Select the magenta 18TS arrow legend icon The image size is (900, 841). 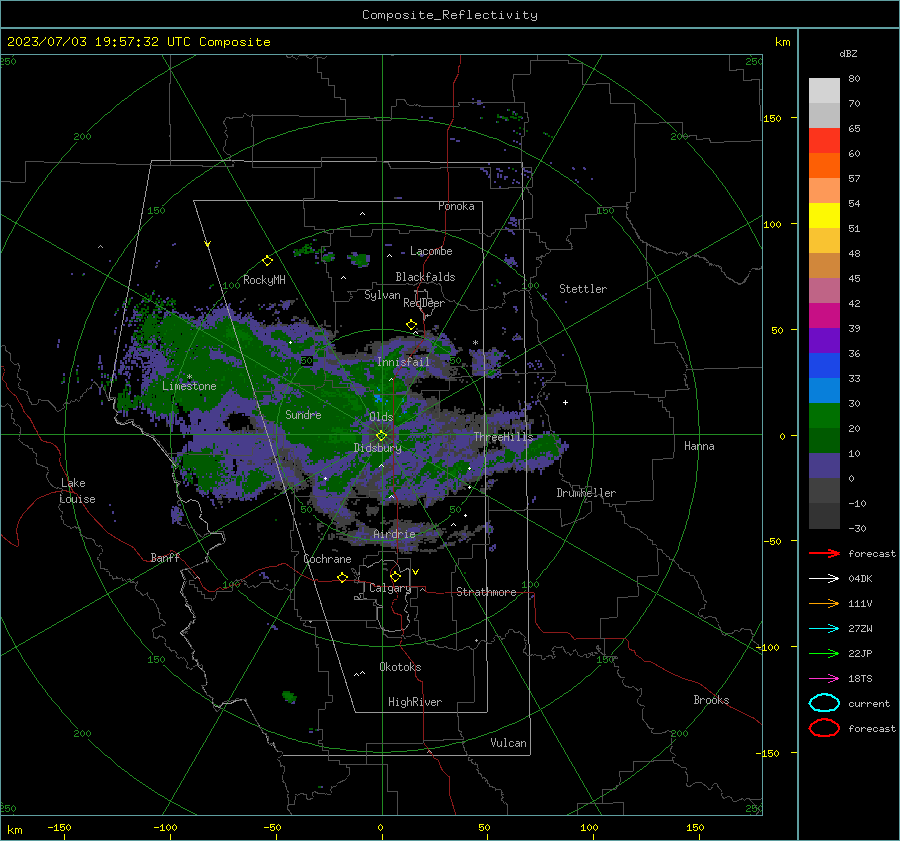pos(824,679)
